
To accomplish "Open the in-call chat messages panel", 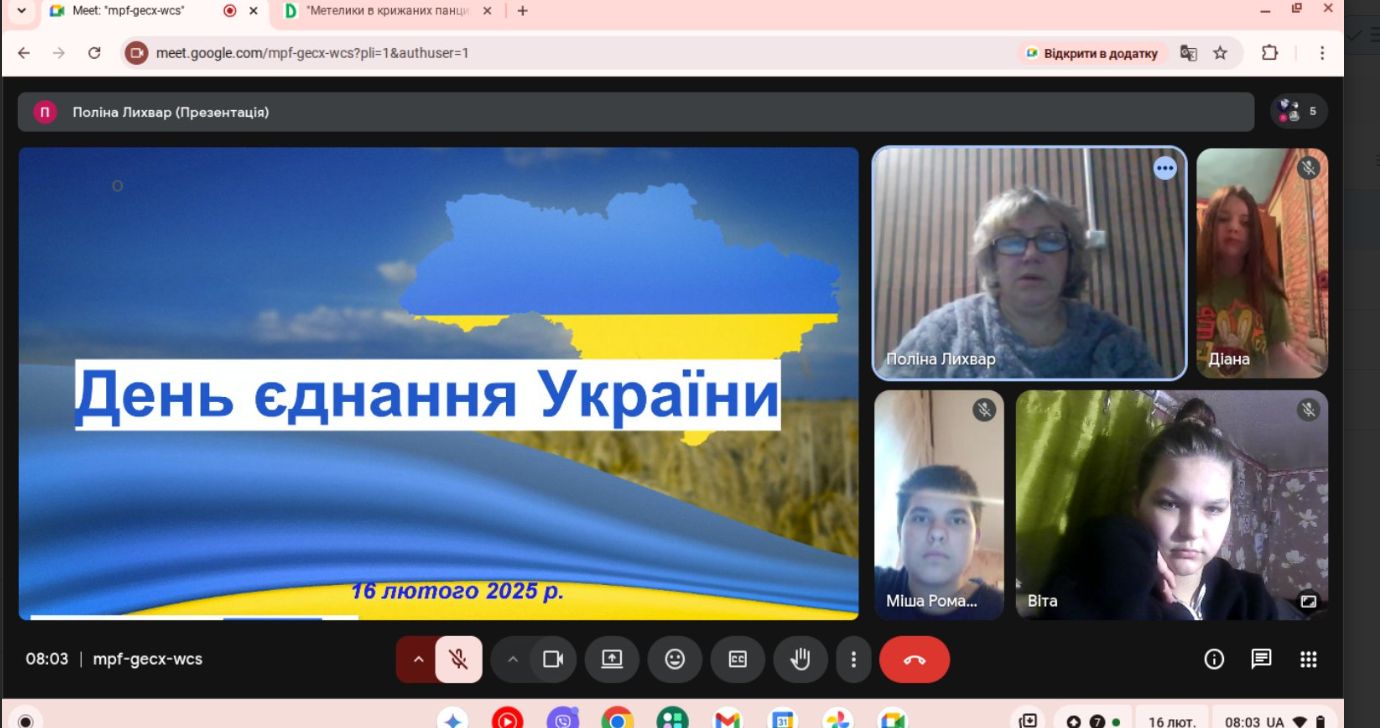I will click(x=1261, y=659).
